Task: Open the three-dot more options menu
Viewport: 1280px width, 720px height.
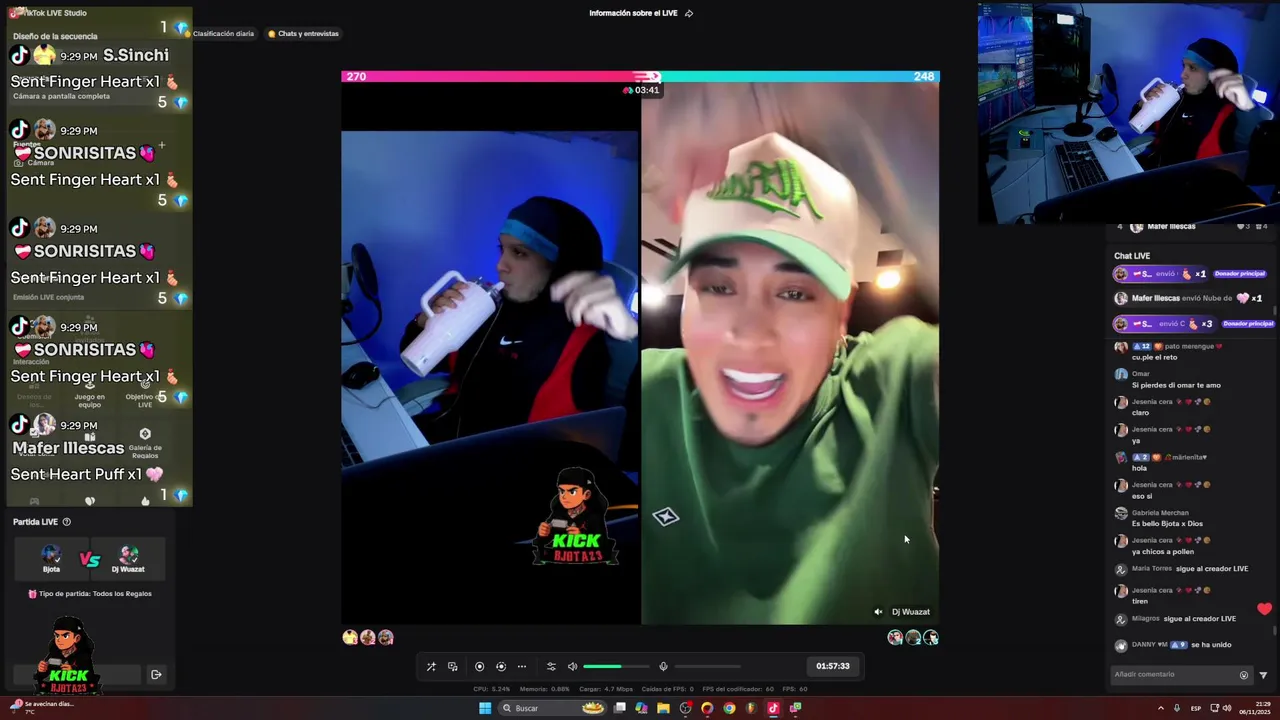Action: tap(521, 666)
